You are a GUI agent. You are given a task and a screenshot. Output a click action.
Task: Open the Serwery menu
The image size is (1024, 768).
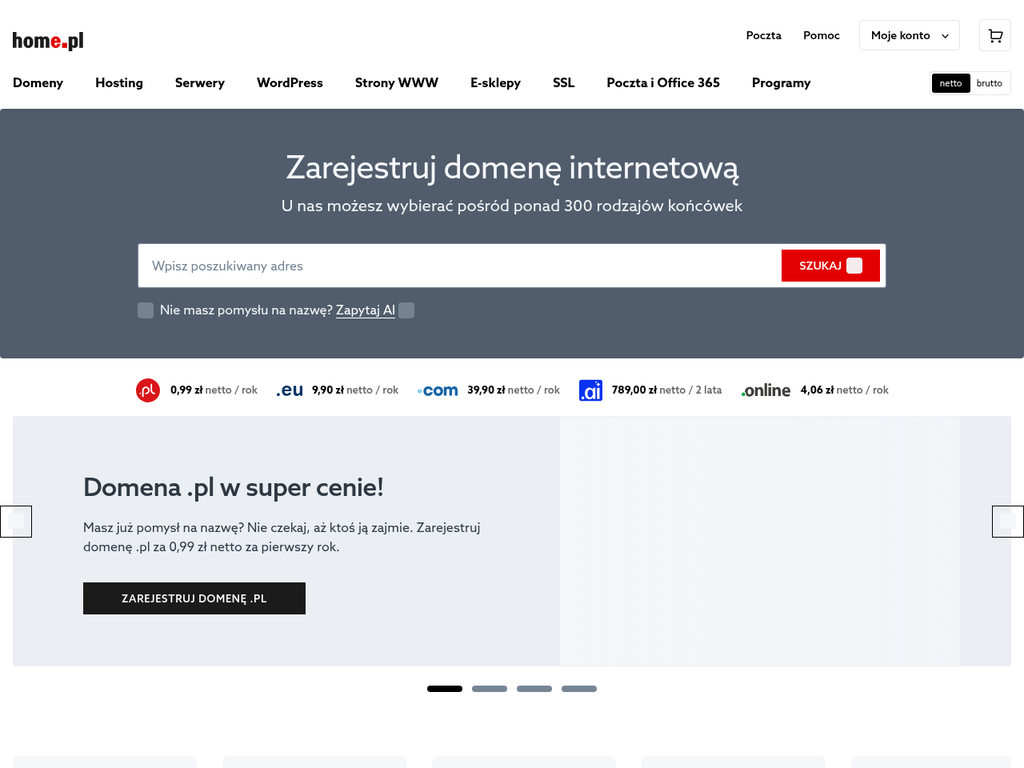(200, 83)
